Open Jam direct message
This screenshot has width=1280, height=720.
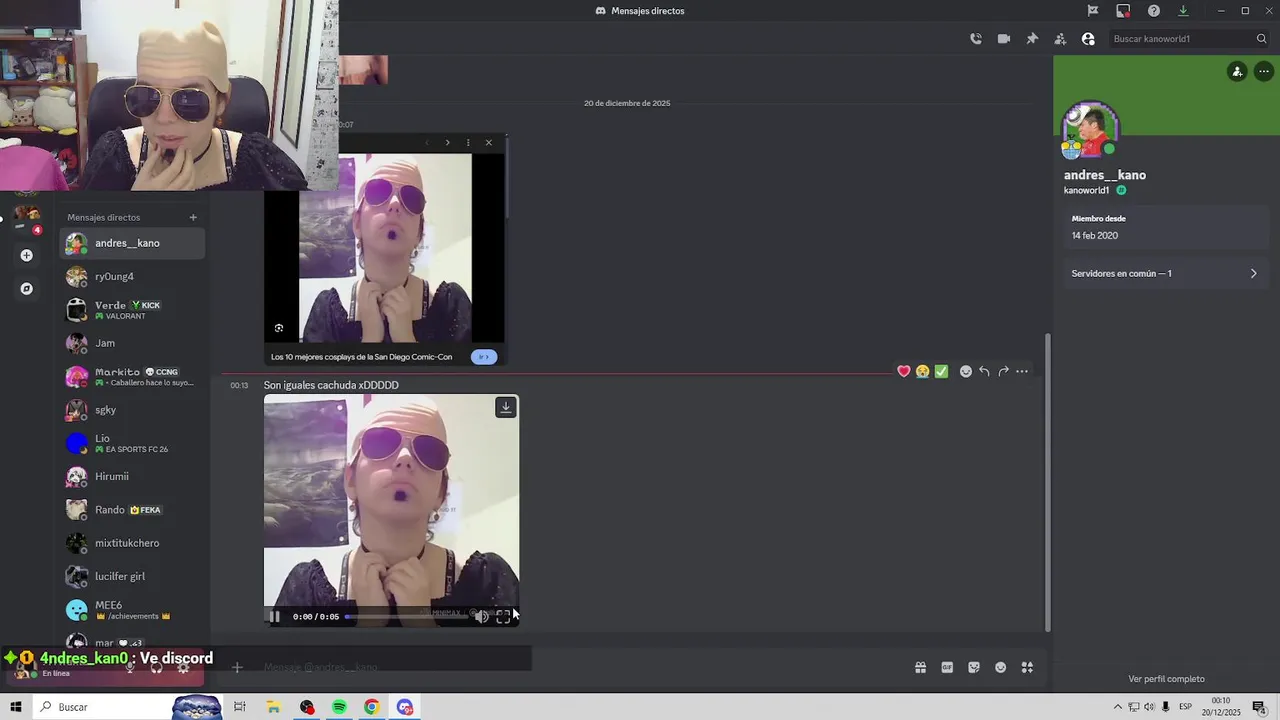[x=132, y=343]
